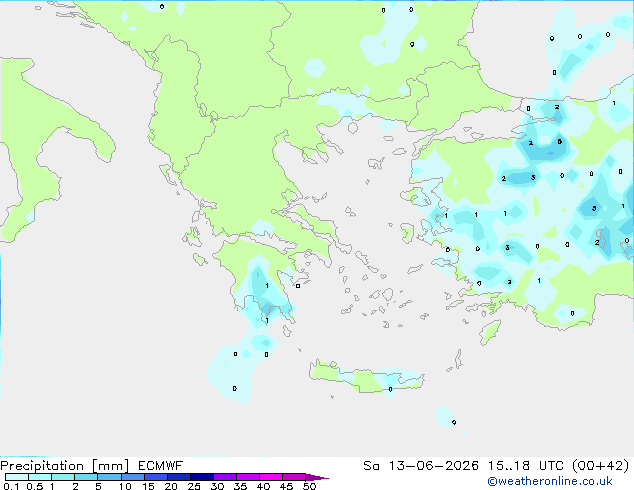Click the '0.1' legend scale label
Image resolution: width=634 pixels, height=490 pixels.
[11, 486]
